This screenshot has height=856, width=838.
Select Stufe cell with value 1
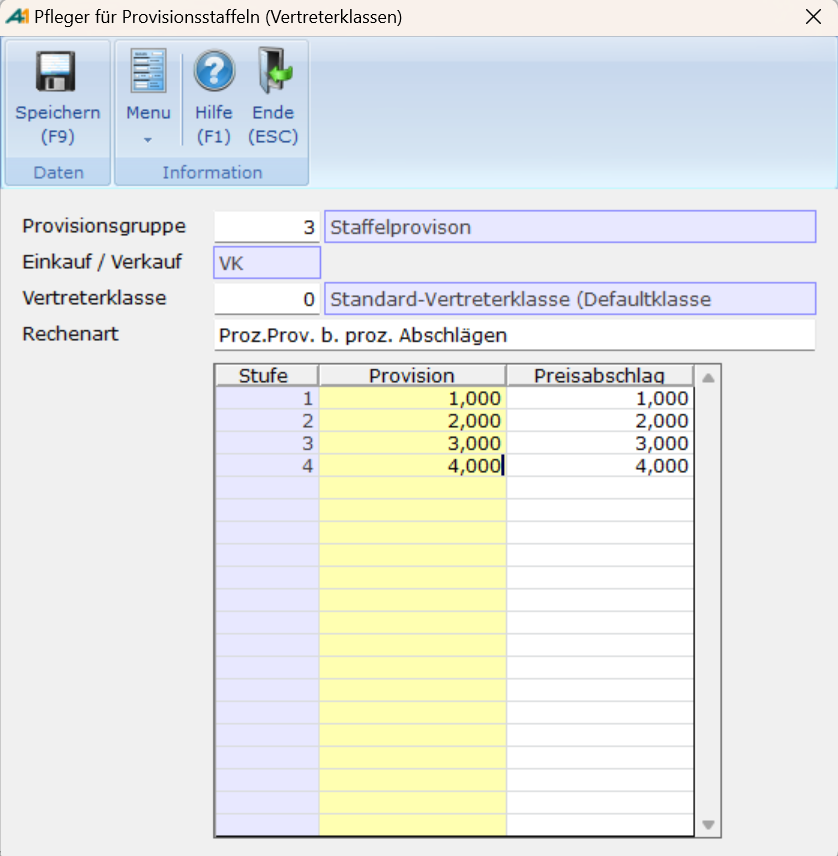[267, 398]
